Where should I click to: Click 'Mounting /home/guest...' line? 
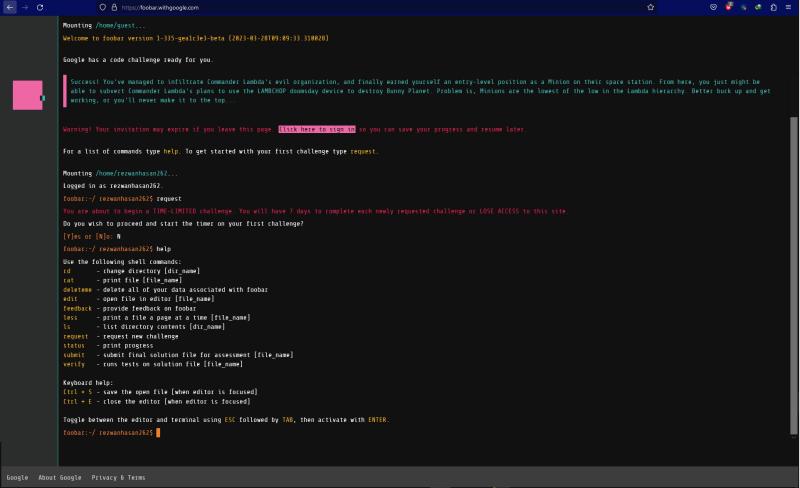click(104, 26)
